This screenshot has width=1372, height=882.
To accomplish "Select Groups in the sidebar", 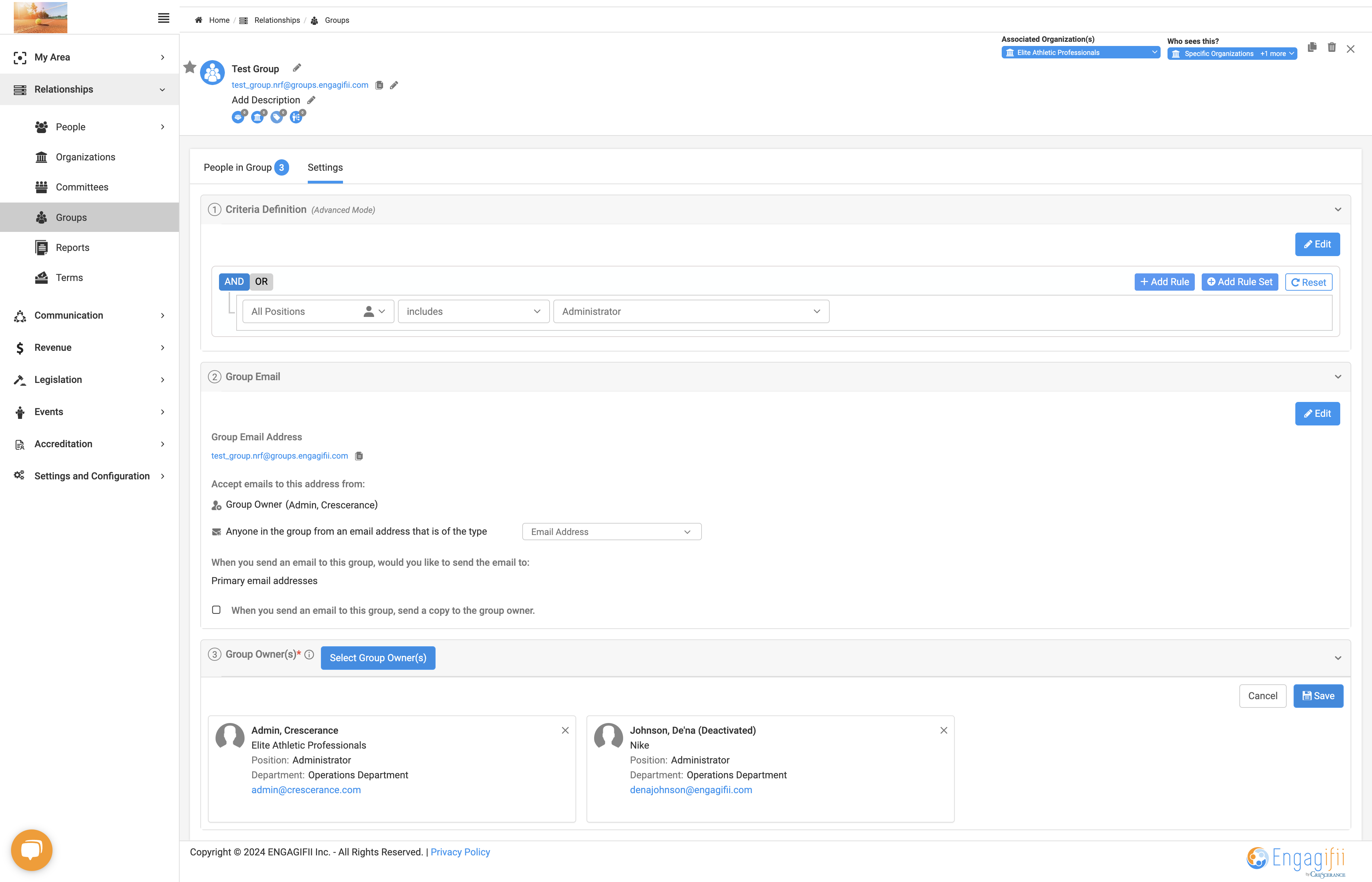I will [x=89, y=217].
